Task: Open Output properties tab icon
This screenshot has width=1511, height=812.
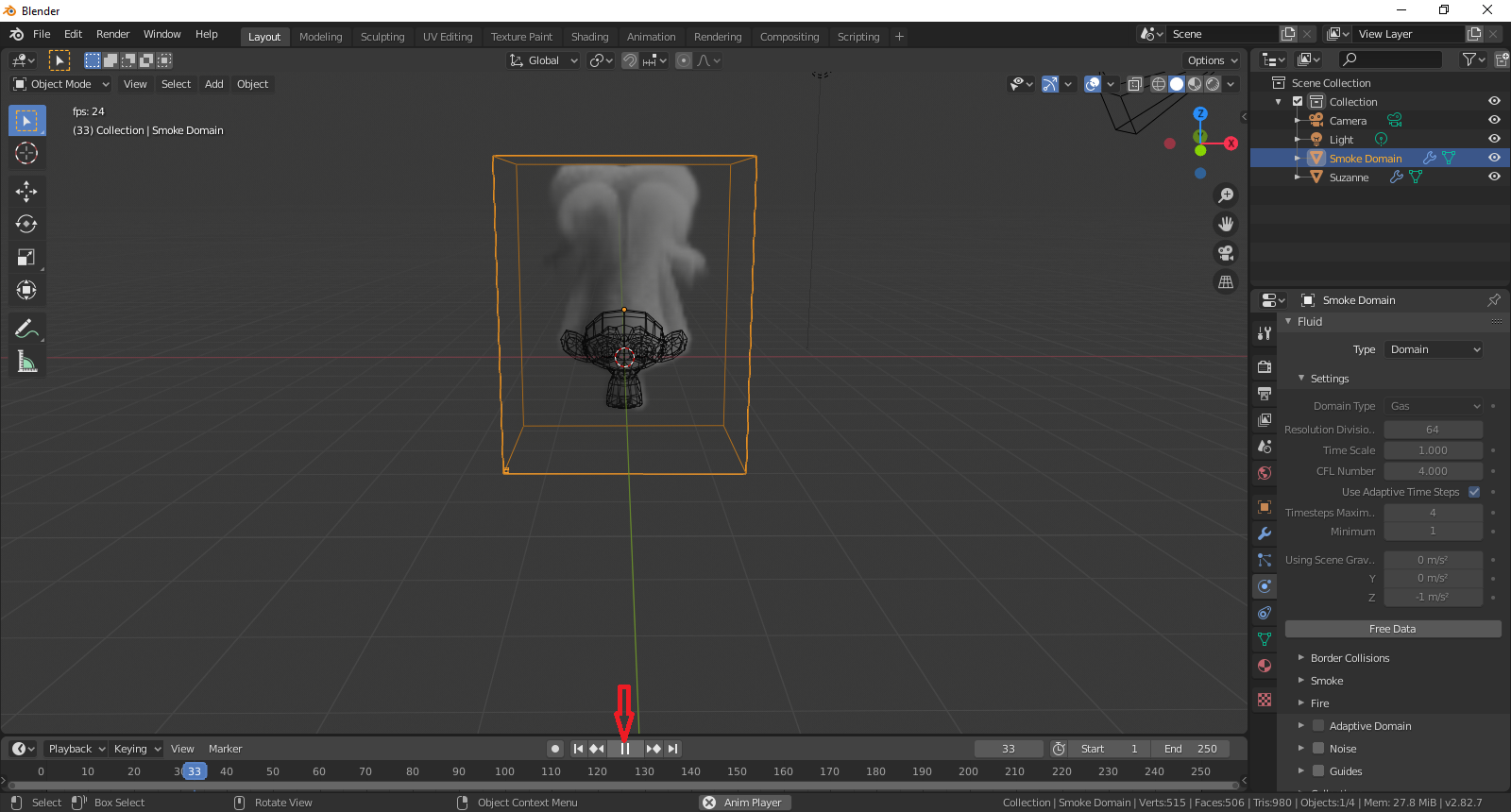Action: click(1265, 393)
